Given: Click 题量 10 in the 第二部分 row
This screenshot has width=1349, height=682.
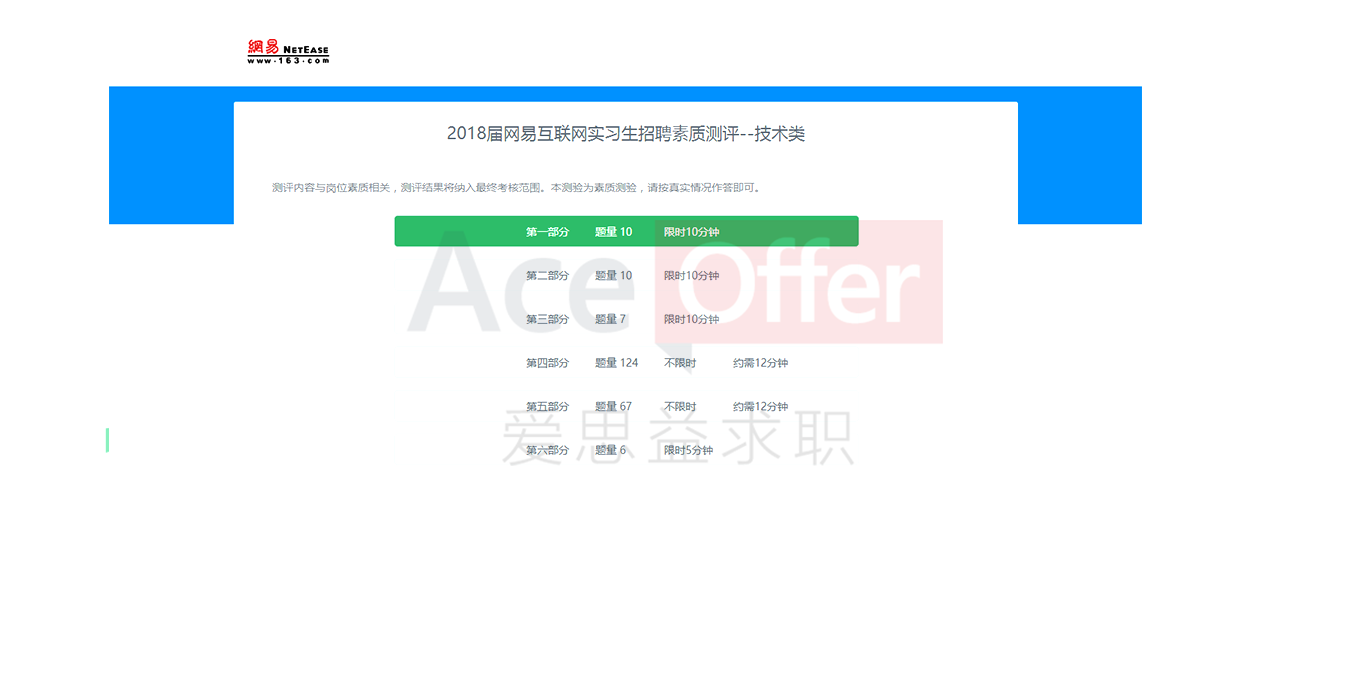Looking at the screenshot, I should tap(613, 276).
